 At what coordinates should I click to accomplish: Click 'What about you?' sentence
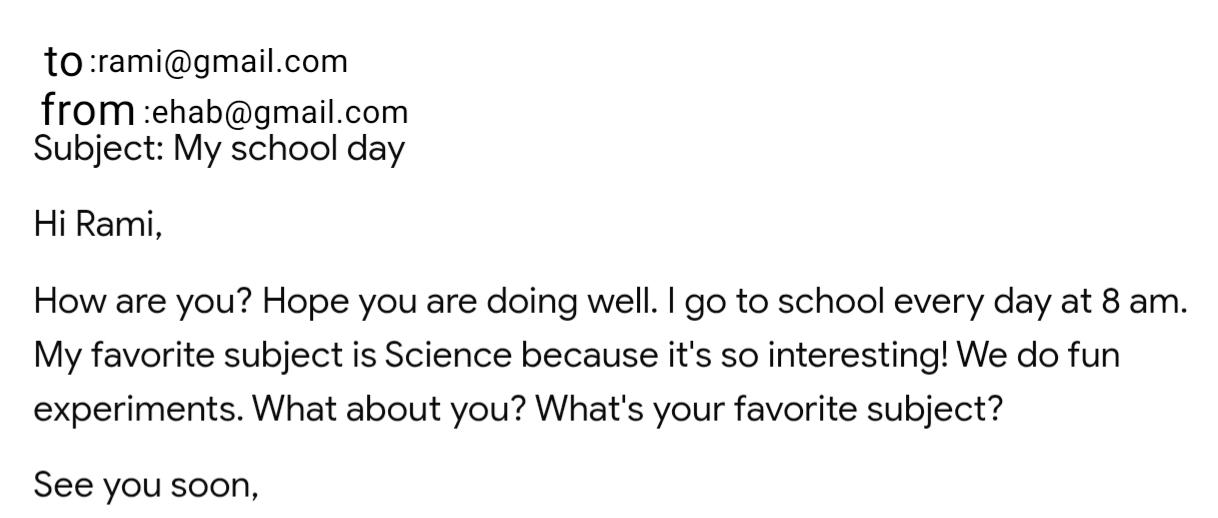point(390,409)
